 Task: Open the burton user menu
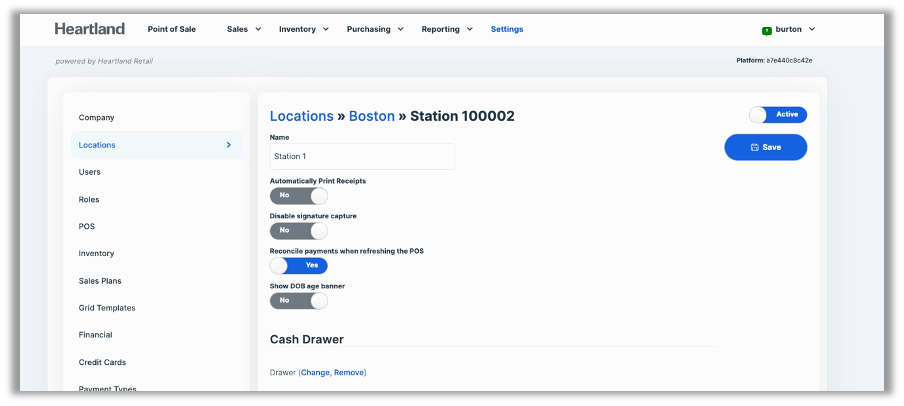point(795,30)
